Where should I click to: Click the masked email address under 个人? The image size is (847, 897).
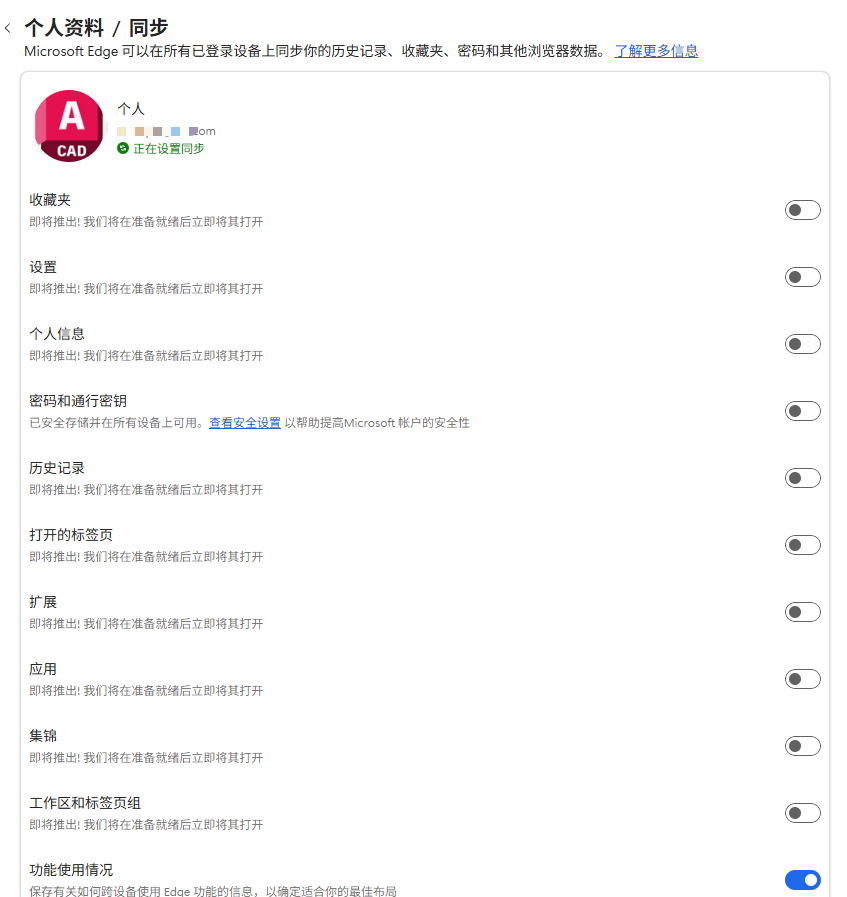click(x=165, y=130)
